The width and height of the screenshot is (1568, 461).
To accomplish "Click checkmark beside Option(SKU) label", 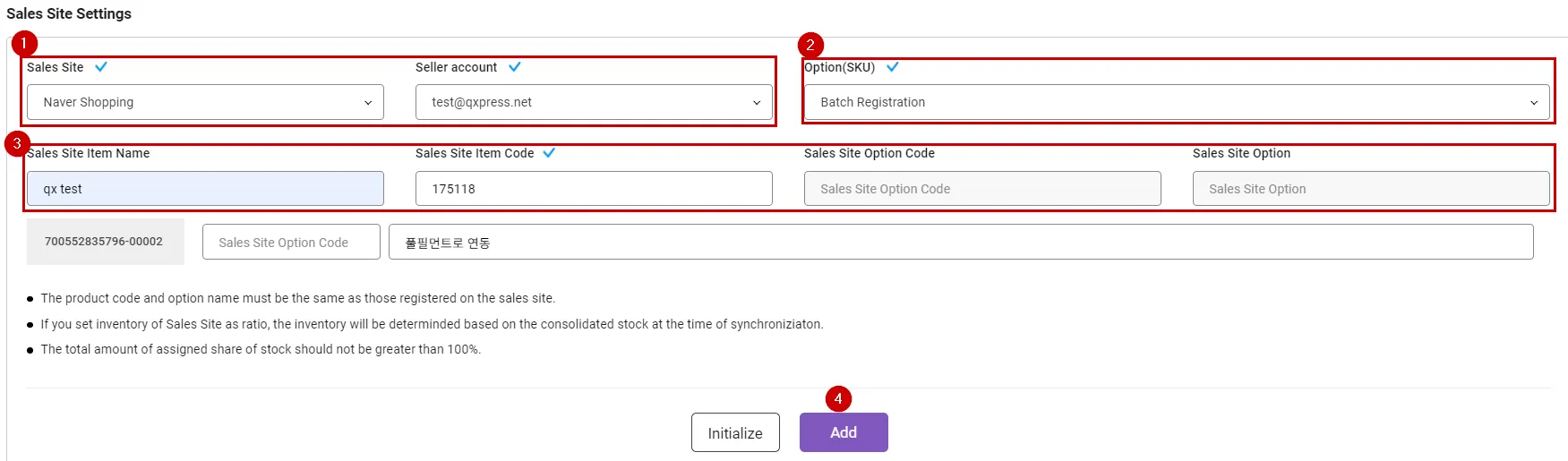I will point(893,67).
